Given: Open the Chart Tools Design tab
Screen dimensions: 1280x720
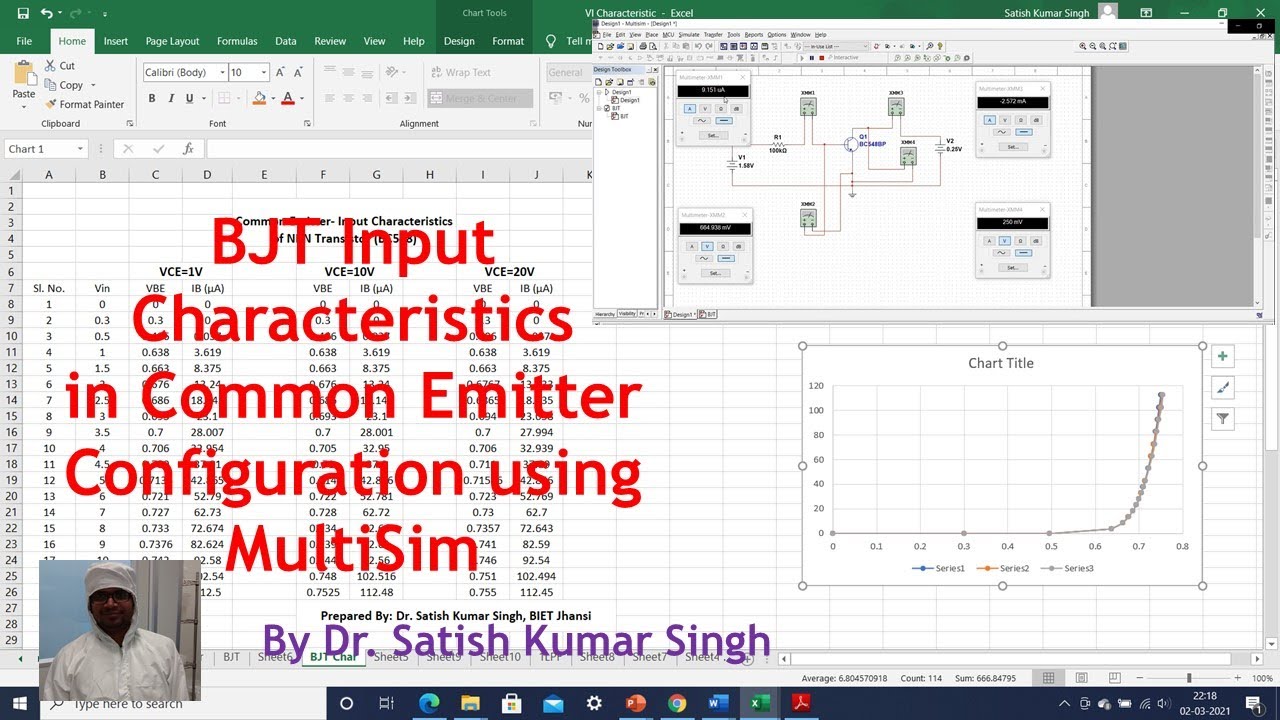Looking at the screenshot, I should pos(459,41).
